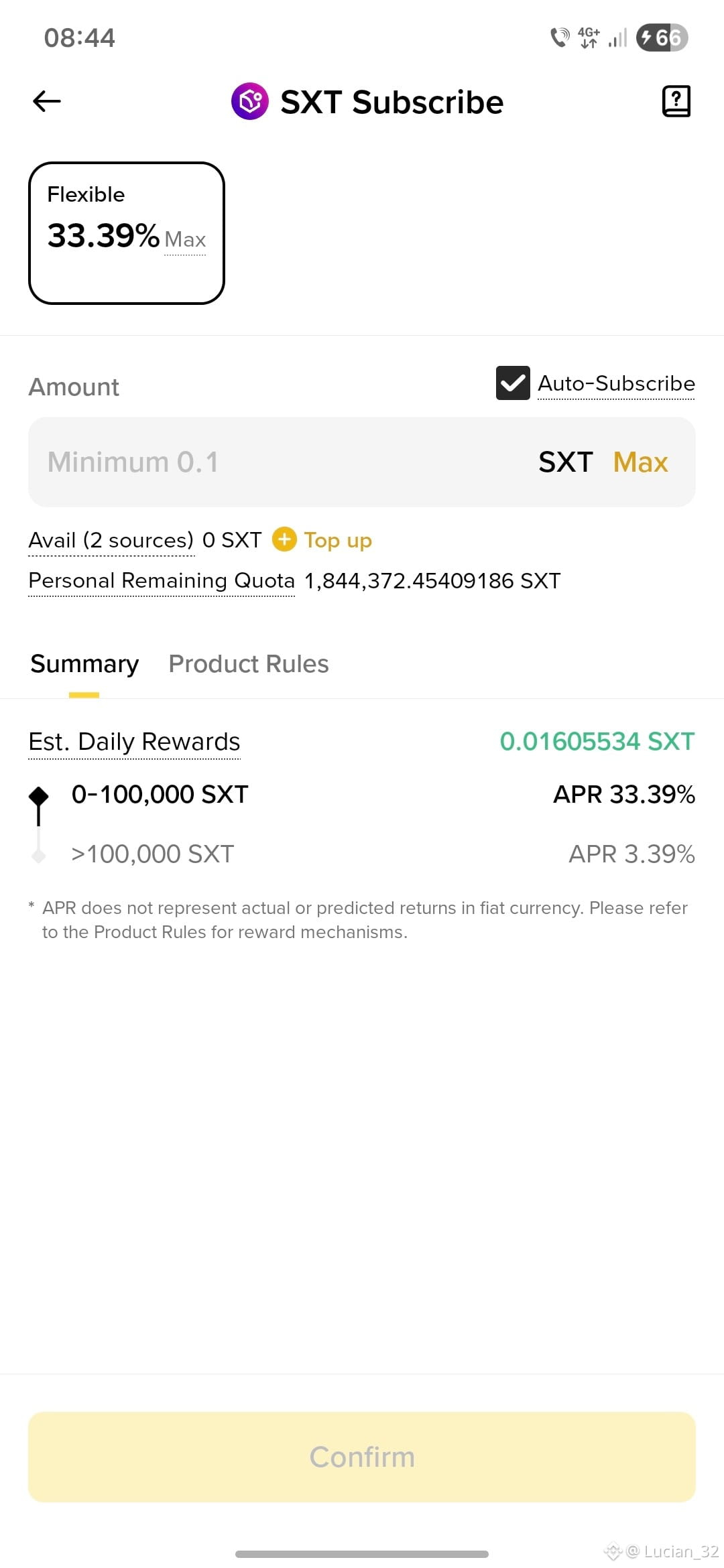
Task: Tap the Confirm button
Action: point(362,1457)
